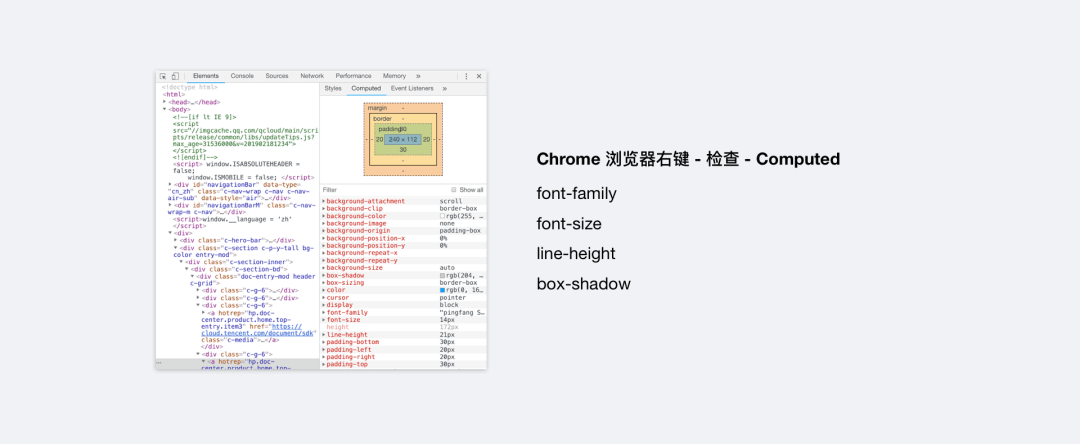Expand the line-height computed property
This screenshot has width=1080, height=444.
click(x=323, y=335)
